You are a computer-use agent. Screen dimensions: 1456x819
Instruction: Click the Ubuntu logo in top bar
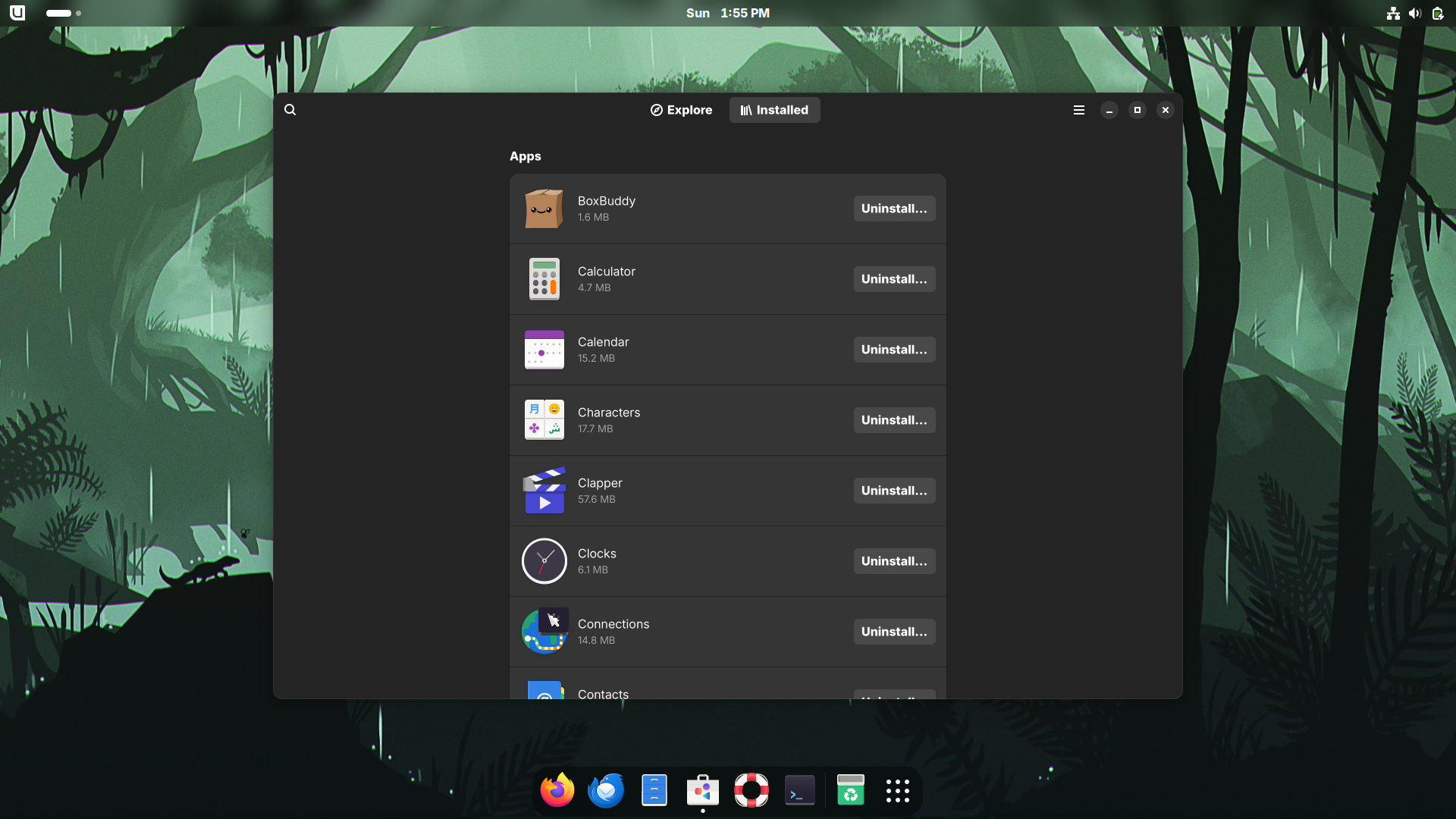[x=17, y=13]
